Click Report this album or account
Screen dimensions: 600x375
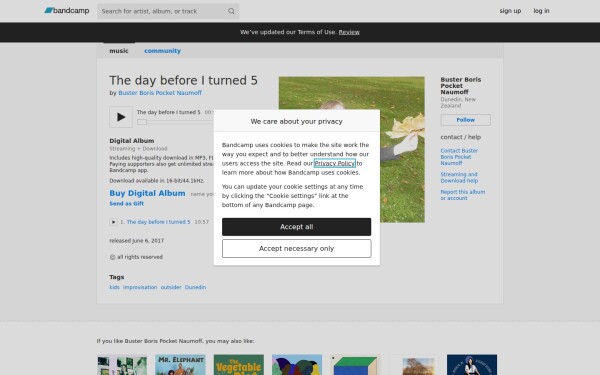click(x=463, y=195)
